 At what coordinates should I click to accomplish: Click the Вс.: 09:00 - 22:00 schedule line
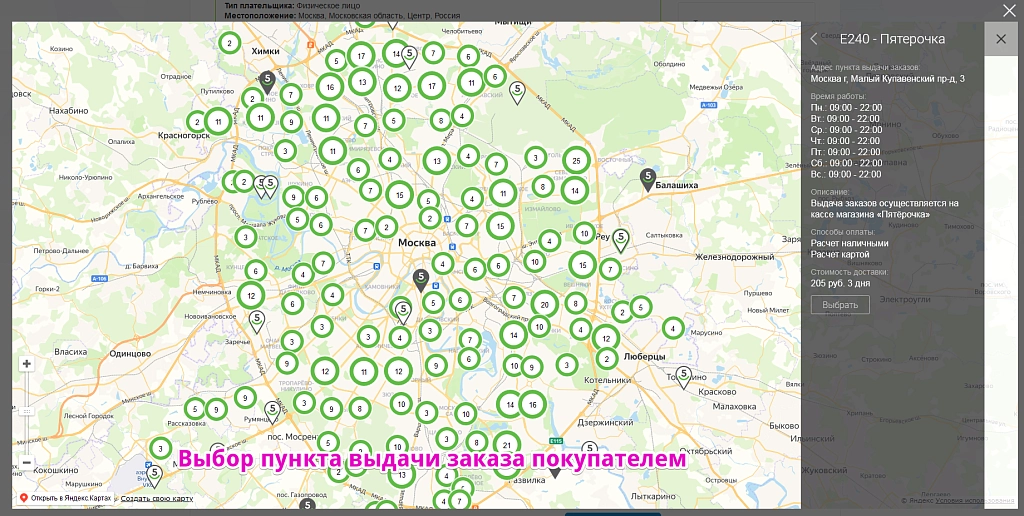point(846,174)
